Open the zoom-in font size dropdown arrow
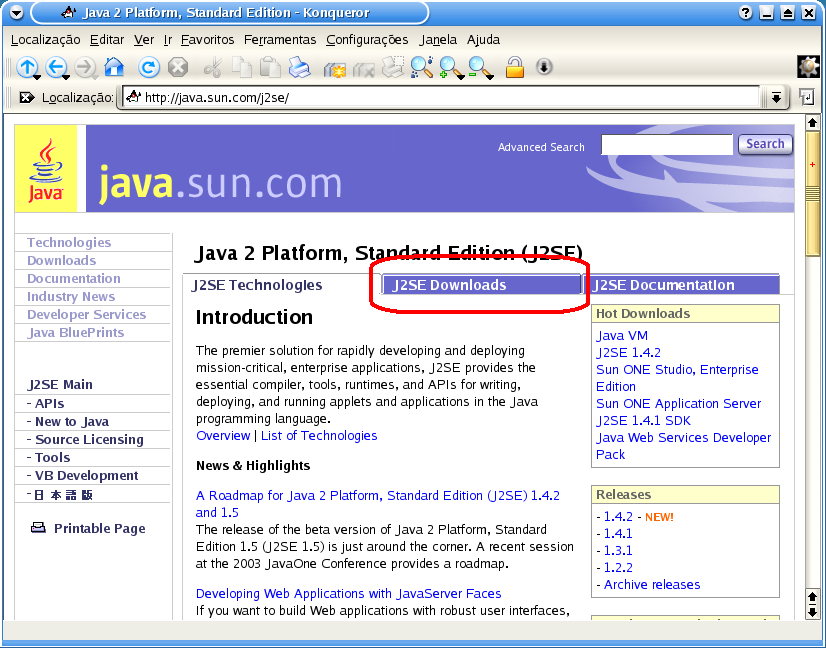 (x=461, y=77)
